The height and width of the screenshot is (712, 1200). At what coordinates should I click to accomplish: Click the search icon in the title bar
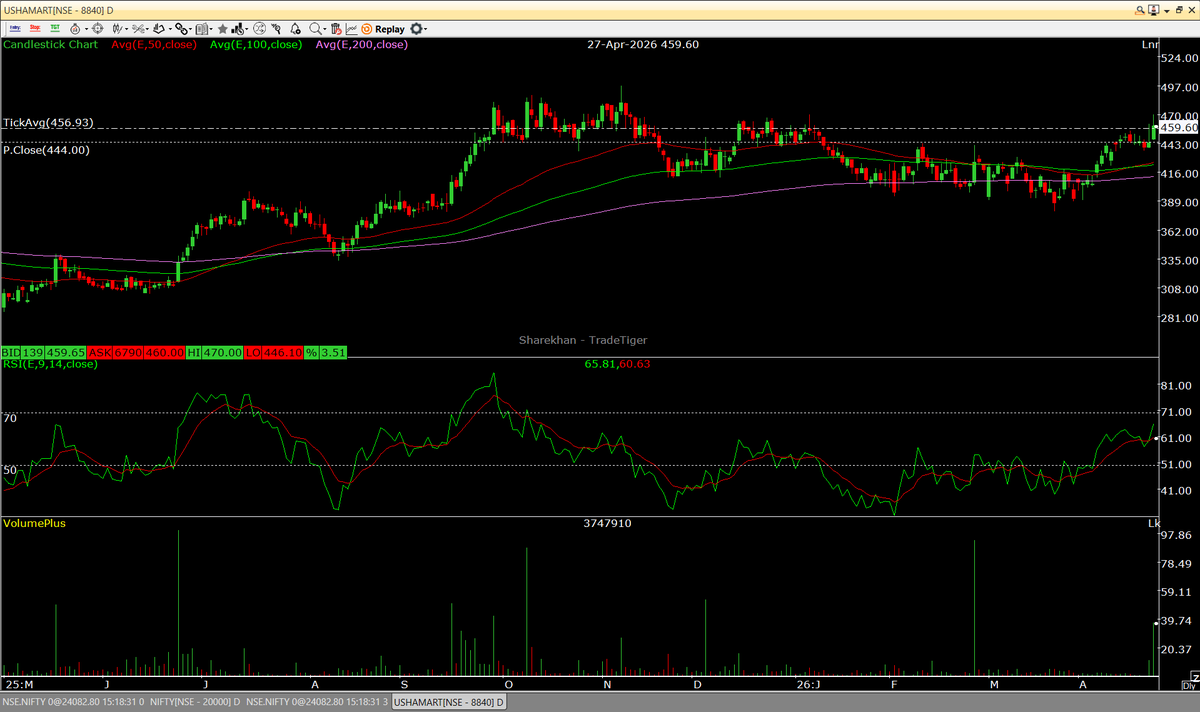click(1141, 9)
